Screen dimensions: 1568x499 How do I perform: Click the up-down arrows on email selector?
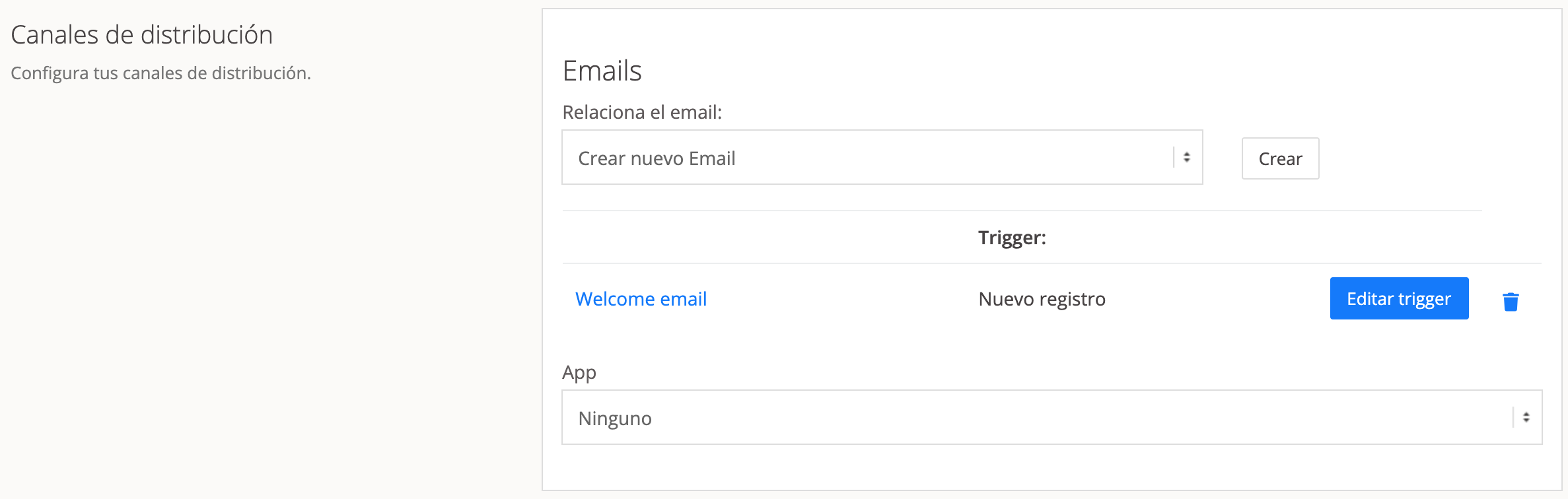click(x=1186, y=158)
